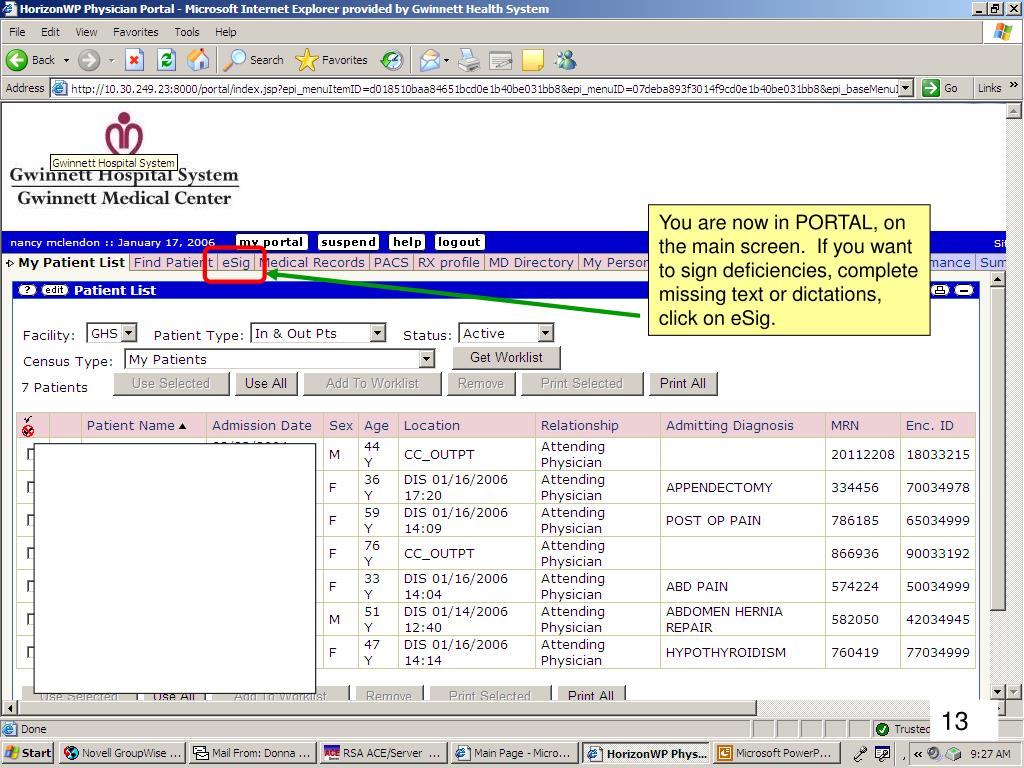Image resolution: width=1024 pixels, height=768 pixels.
Task: Tick the checkbox for the APPENDECTOMY row
Action: pos(30,487)
